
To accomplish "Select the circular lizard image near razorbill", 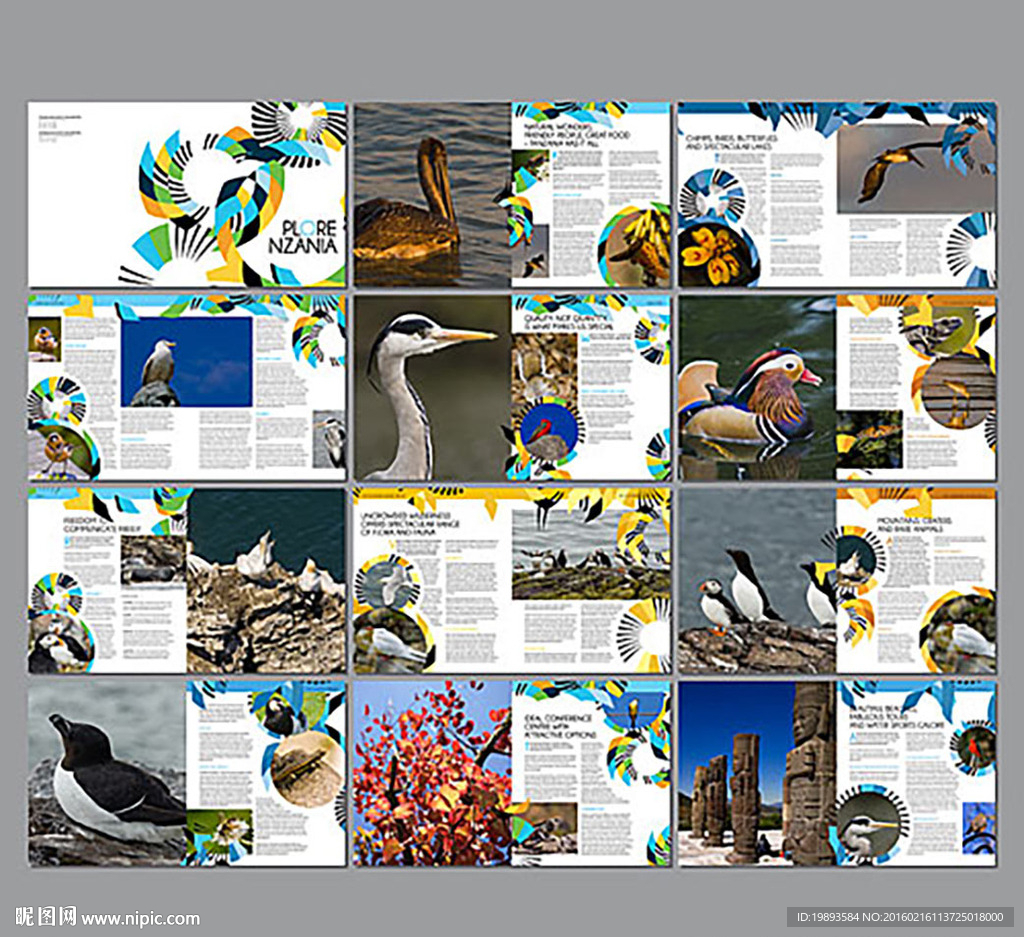I will (306, 769).
